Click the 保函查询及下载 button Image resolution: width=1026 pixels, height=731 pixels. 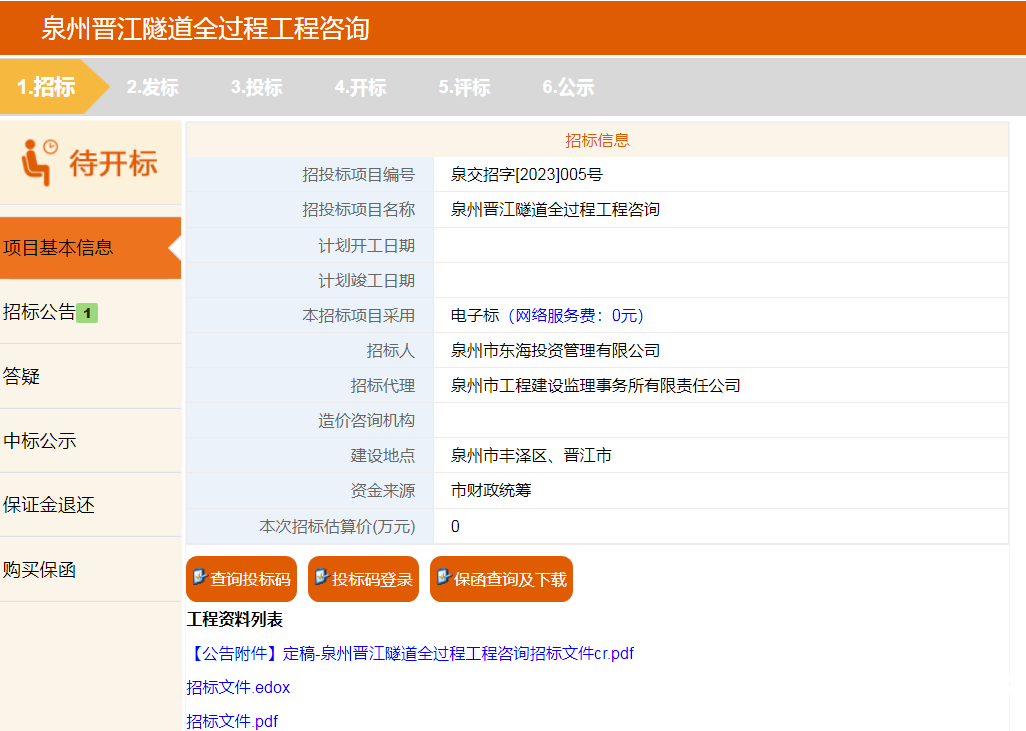tap(501, 579)
